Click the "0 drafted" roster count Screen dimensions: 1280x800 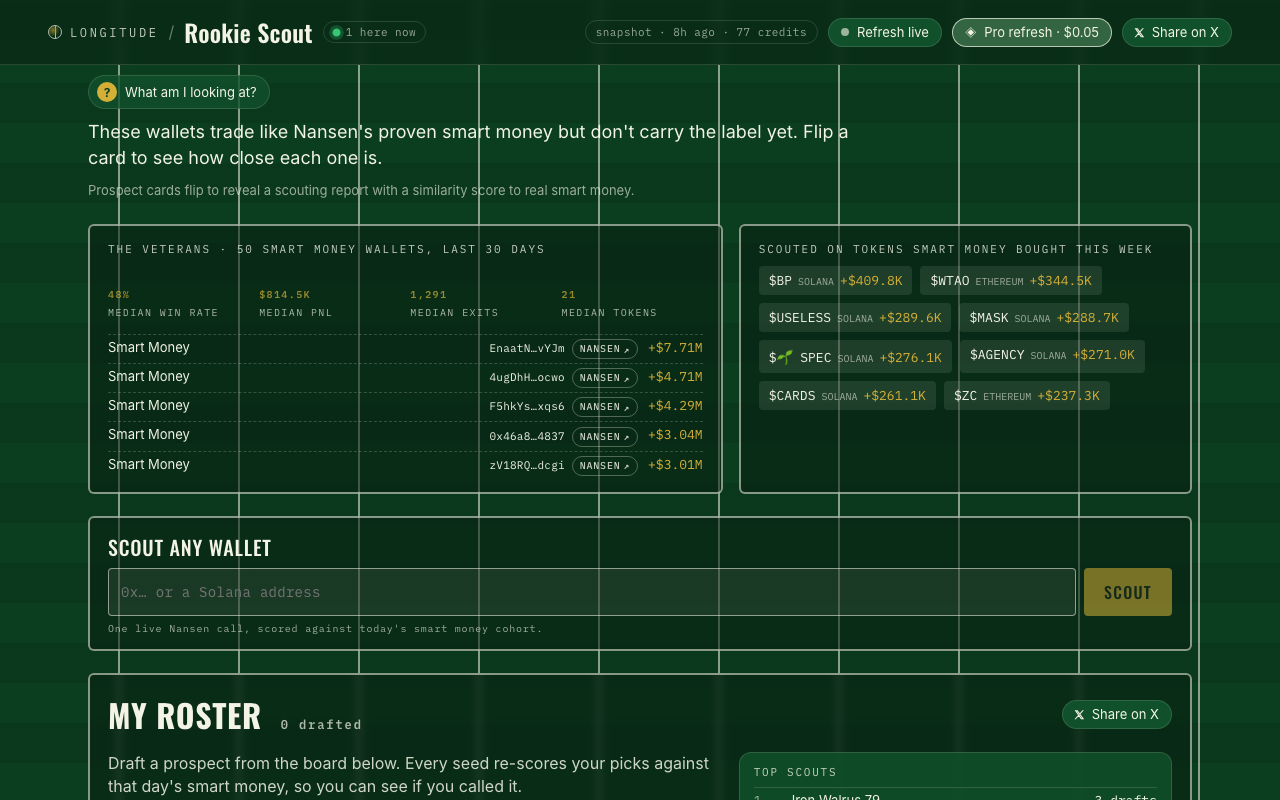click(x=321, y=724)
